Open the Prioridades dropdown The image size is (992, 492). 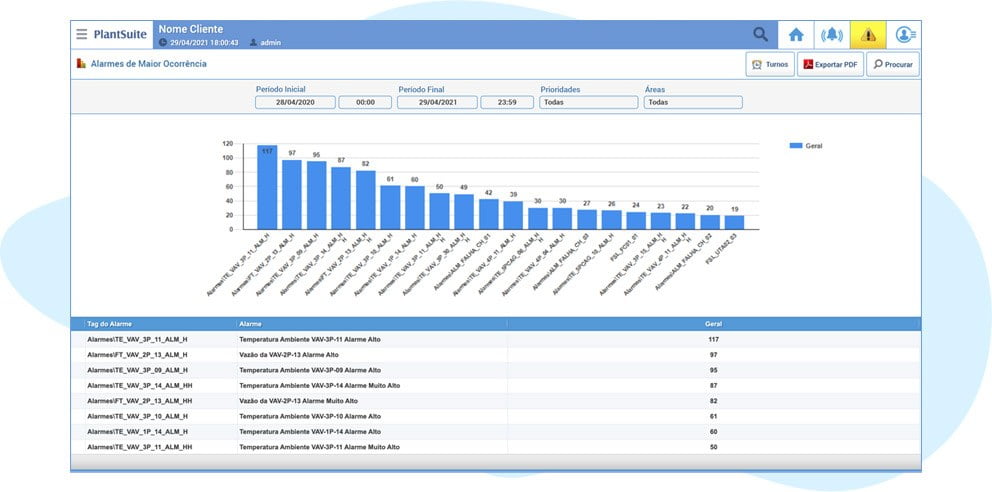[x=589, y=102]
